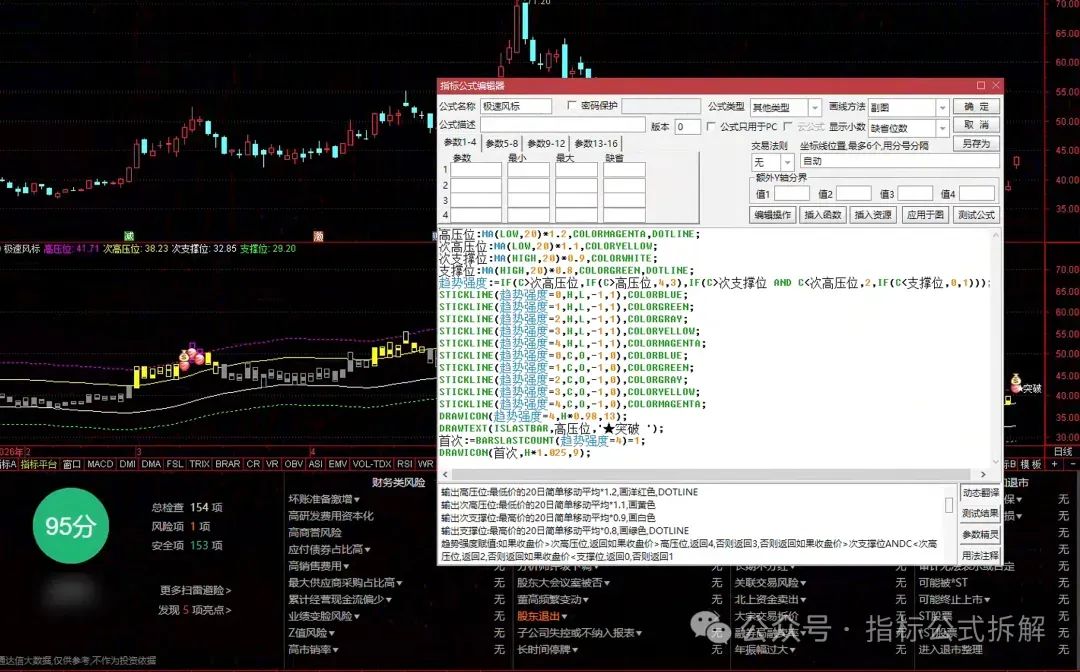Switch to 参数5-8 tab
The image size is (1080, 672).
501,143
